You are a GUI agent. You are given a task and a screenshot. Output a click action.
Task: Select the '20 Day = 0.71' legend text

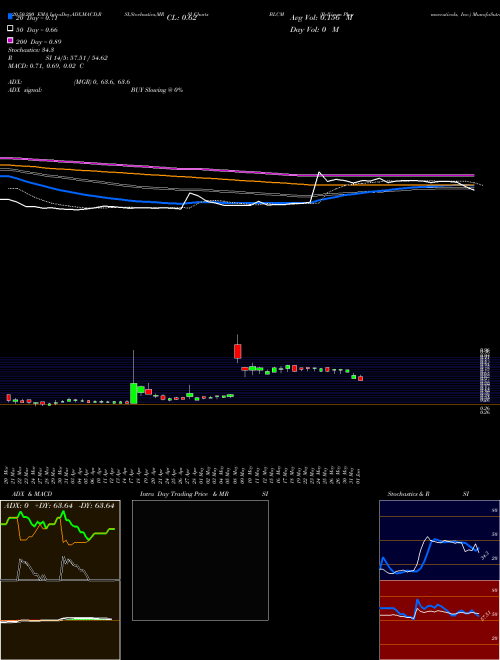click(x=37, y=18)
